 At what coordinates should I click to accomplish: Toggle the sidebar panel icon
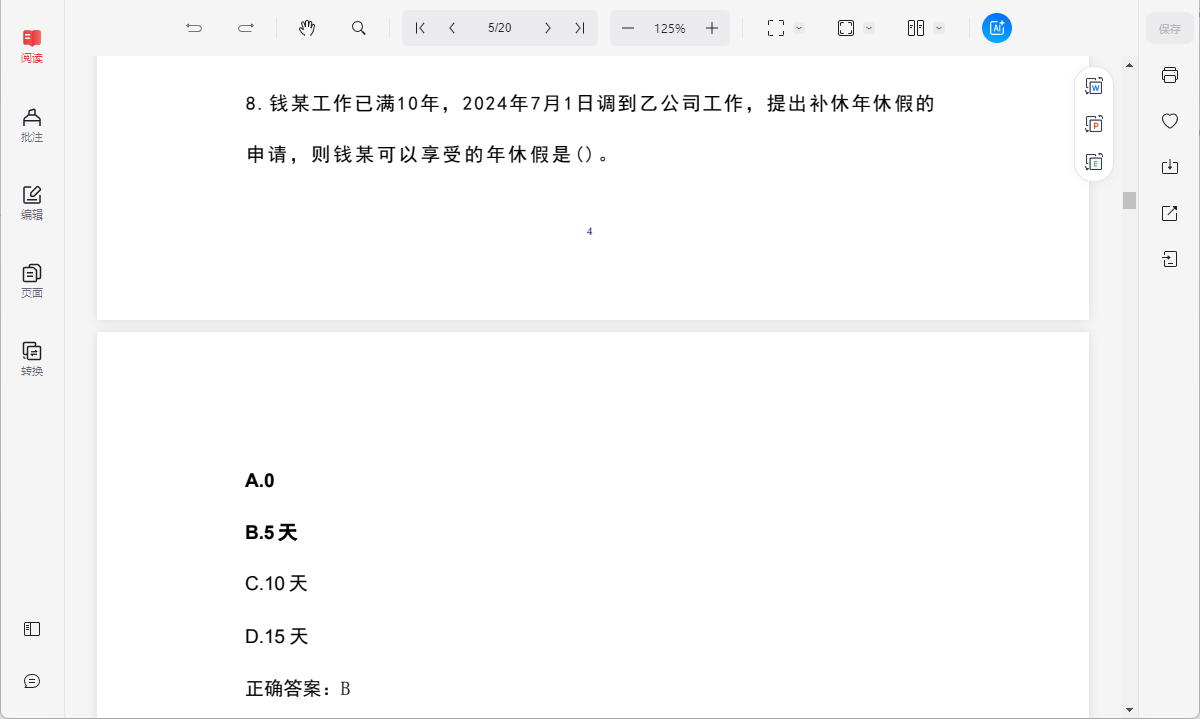point(32,629)
